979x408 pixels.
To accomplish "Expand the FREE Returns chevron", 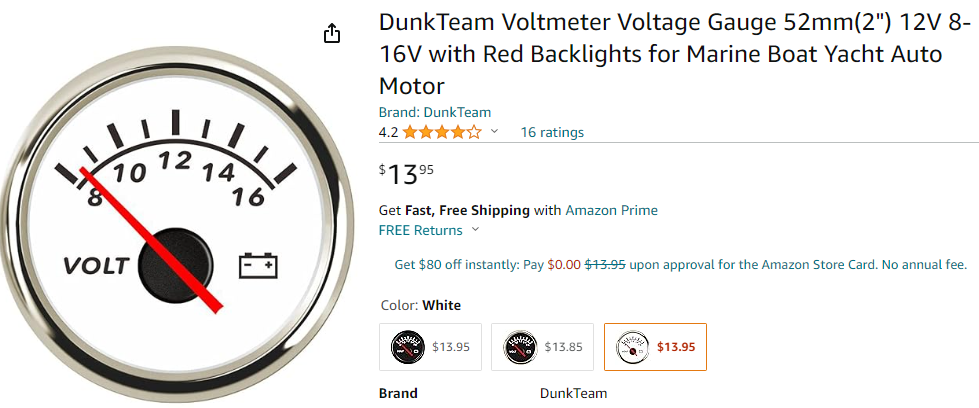I will [475, 230].
